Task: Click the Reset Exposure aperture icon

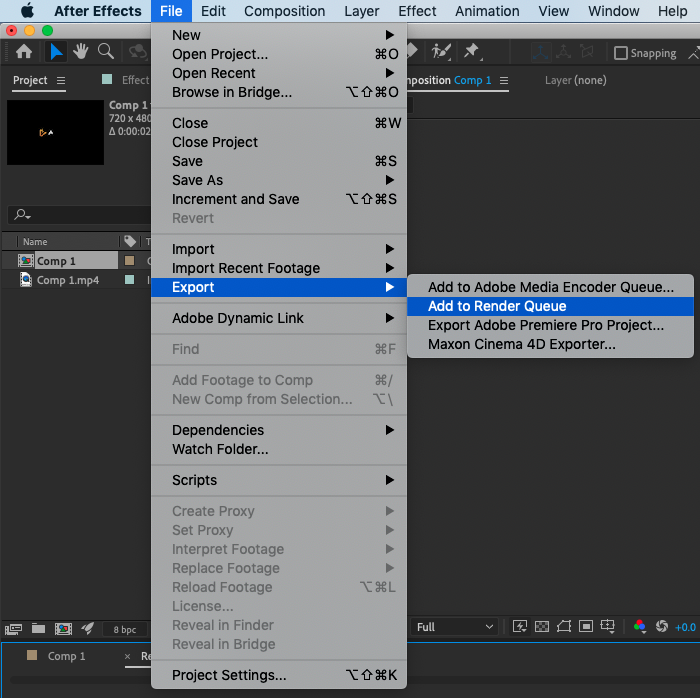Action: tap(661, 627)
